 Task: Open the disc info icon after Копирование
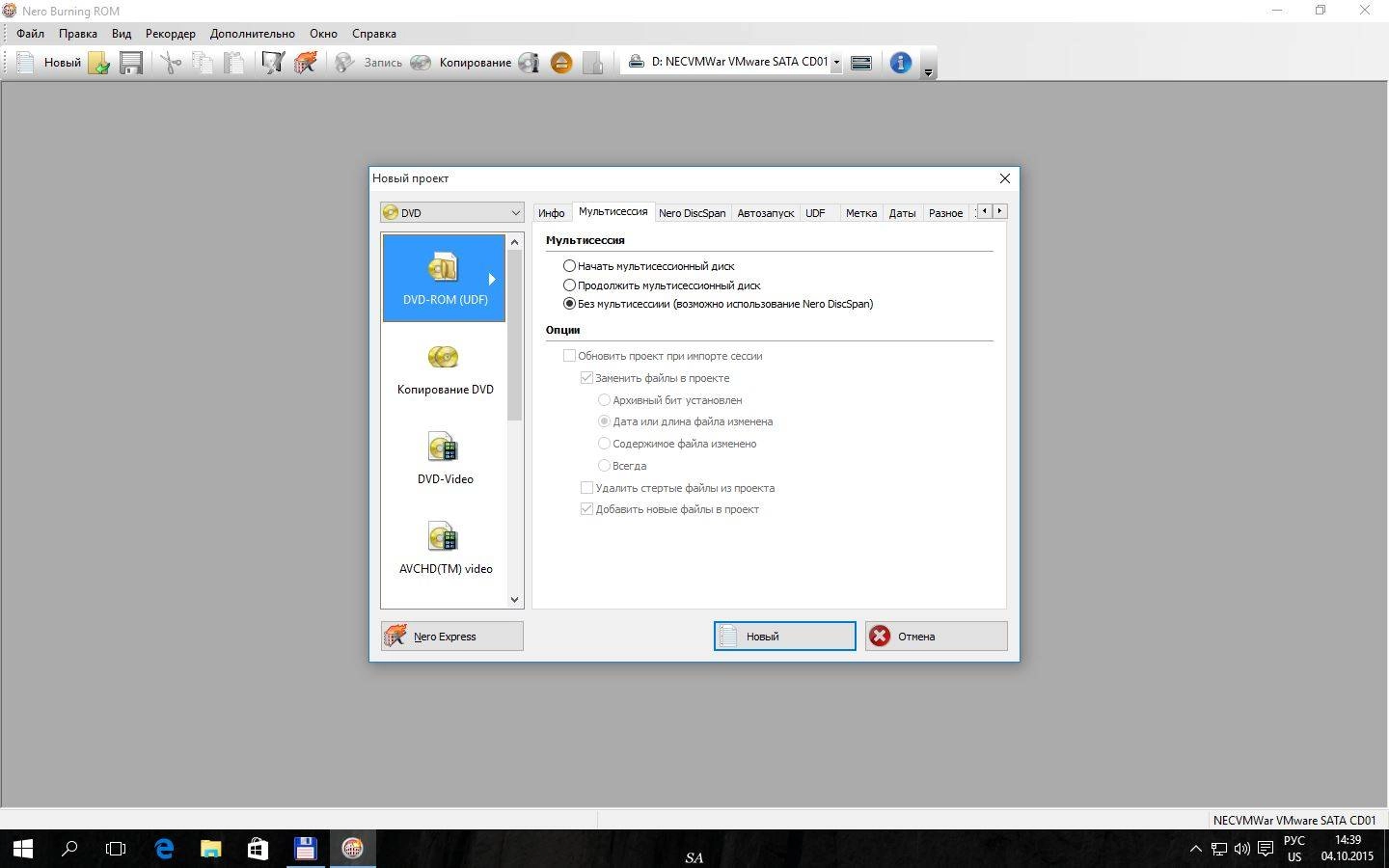[x=529, y=63]
